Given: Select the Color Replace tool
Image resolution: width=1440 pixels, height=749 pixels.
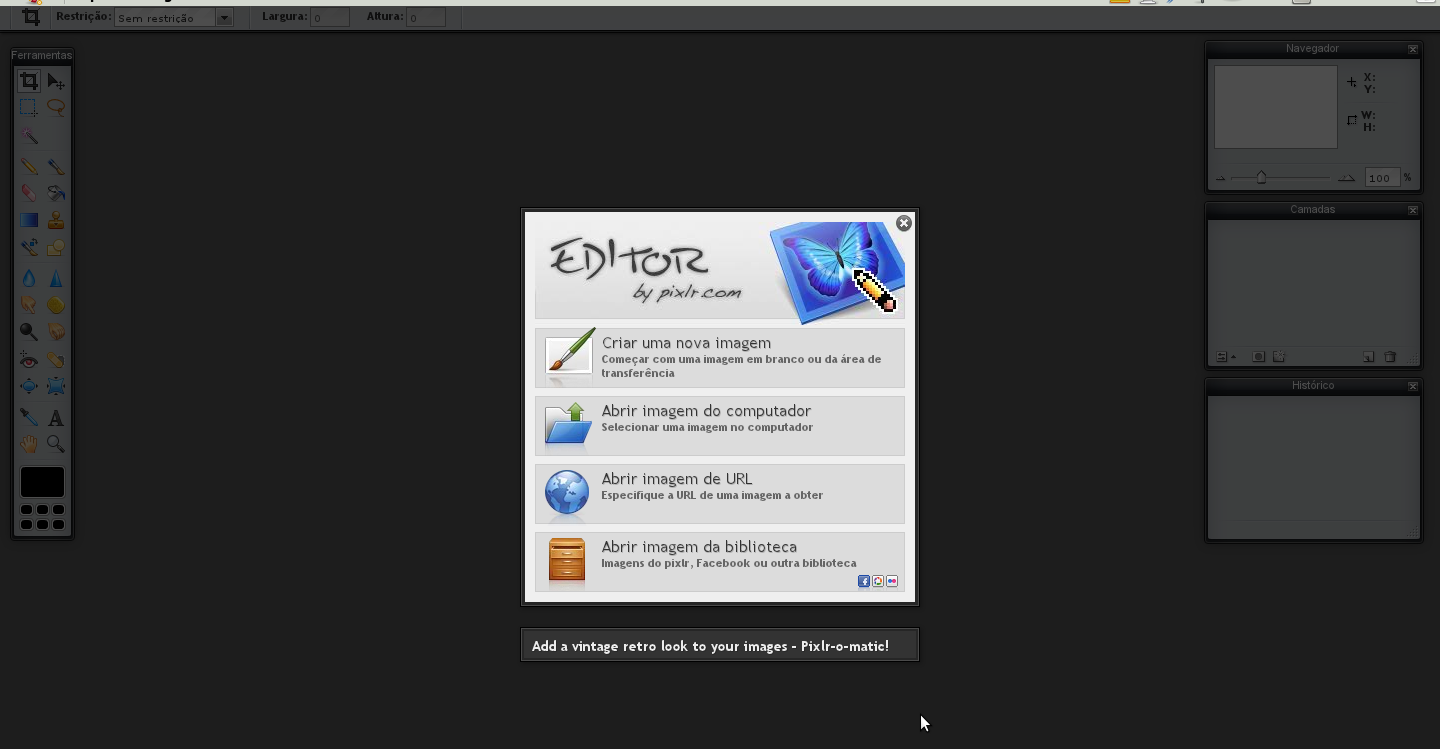Looking at the screenshot, I should (x=29, y=247).
